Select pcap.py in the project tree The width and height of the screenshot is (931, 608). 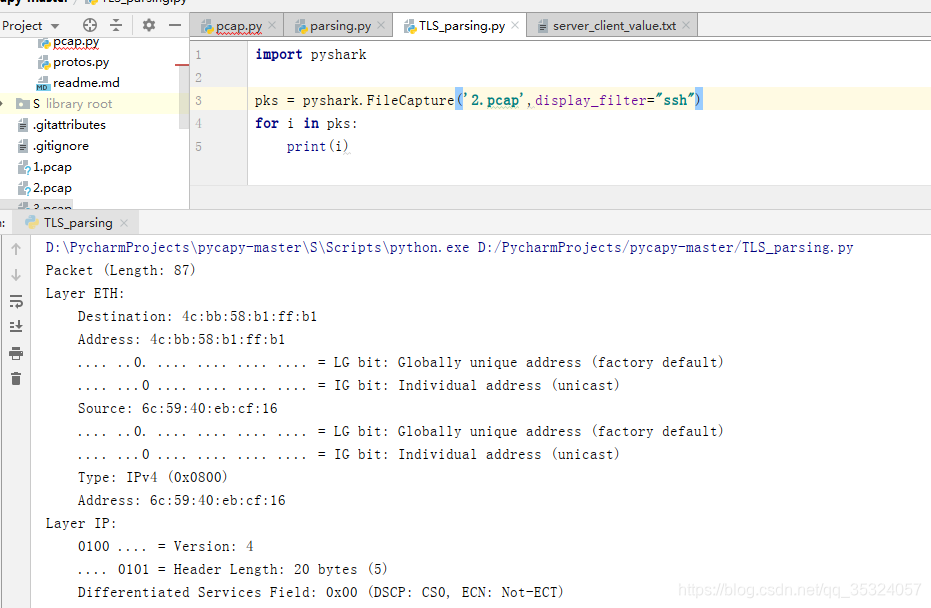[x=76, y=42]
